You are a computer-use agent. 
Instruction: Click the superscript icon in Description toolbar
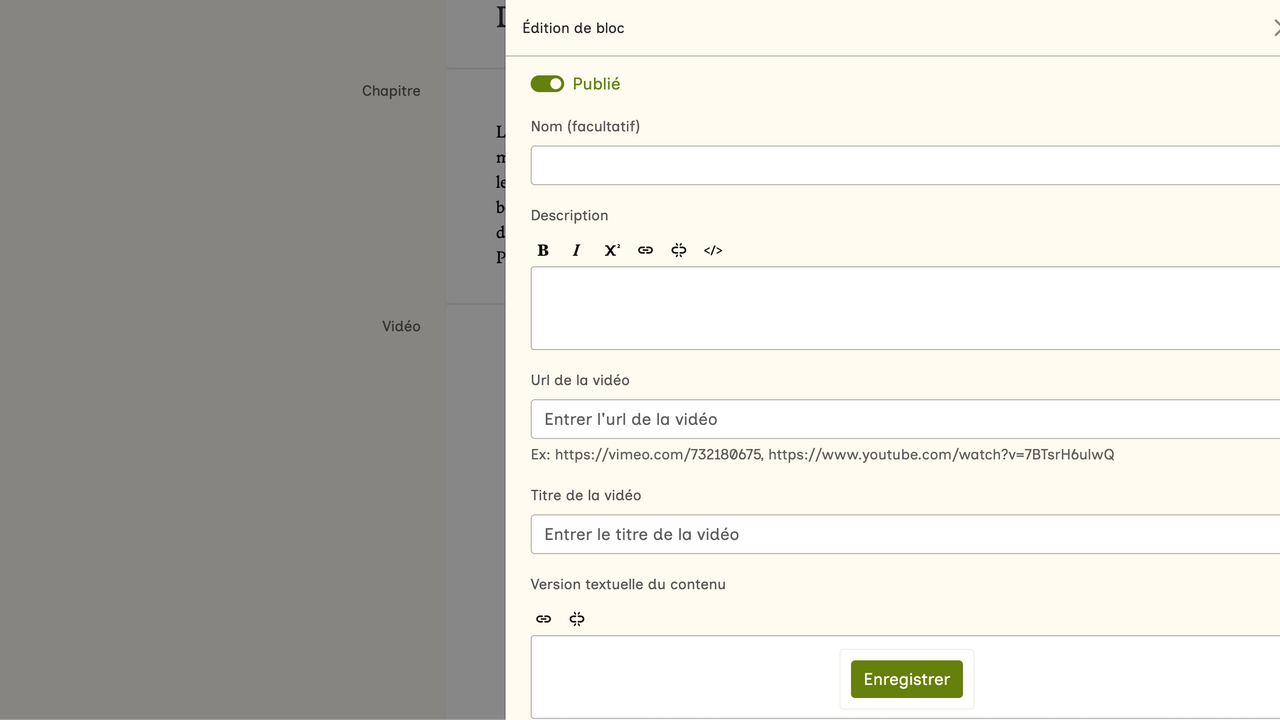coord(611,250)
